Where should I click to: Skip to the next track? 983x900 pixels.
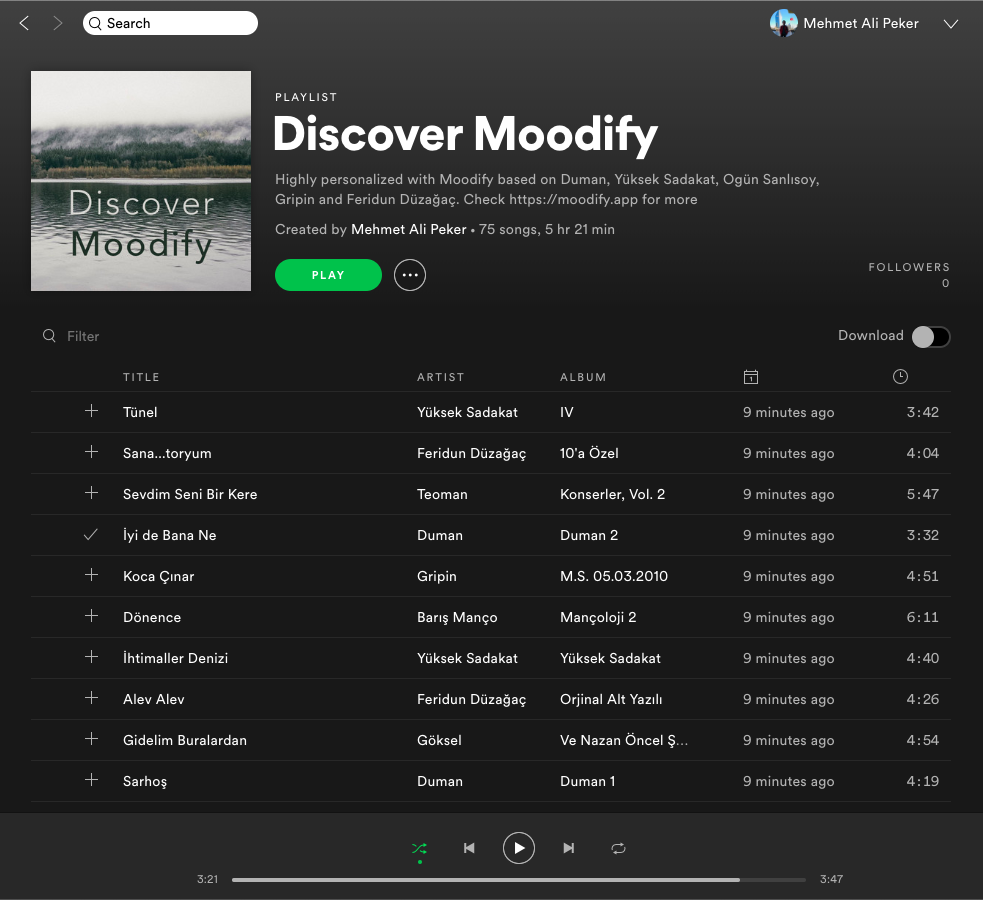[x=568, y=847]
